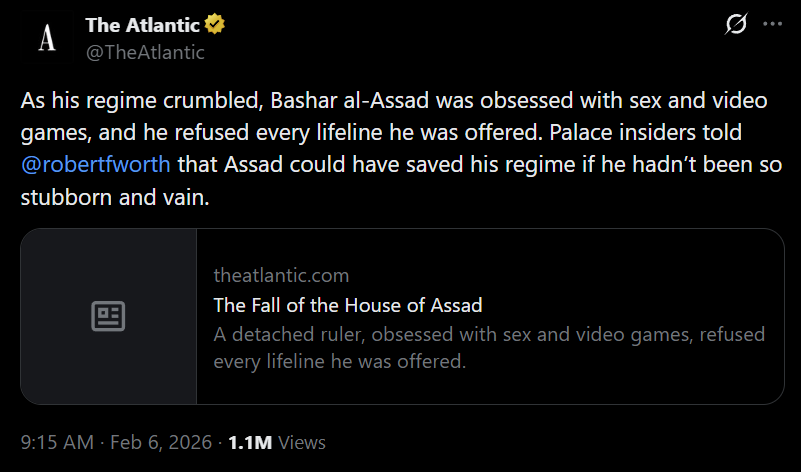Image resolution: width=801 pixels, height=472 pixels.
Task: Click the Views label beside the count
Action: 301,442
